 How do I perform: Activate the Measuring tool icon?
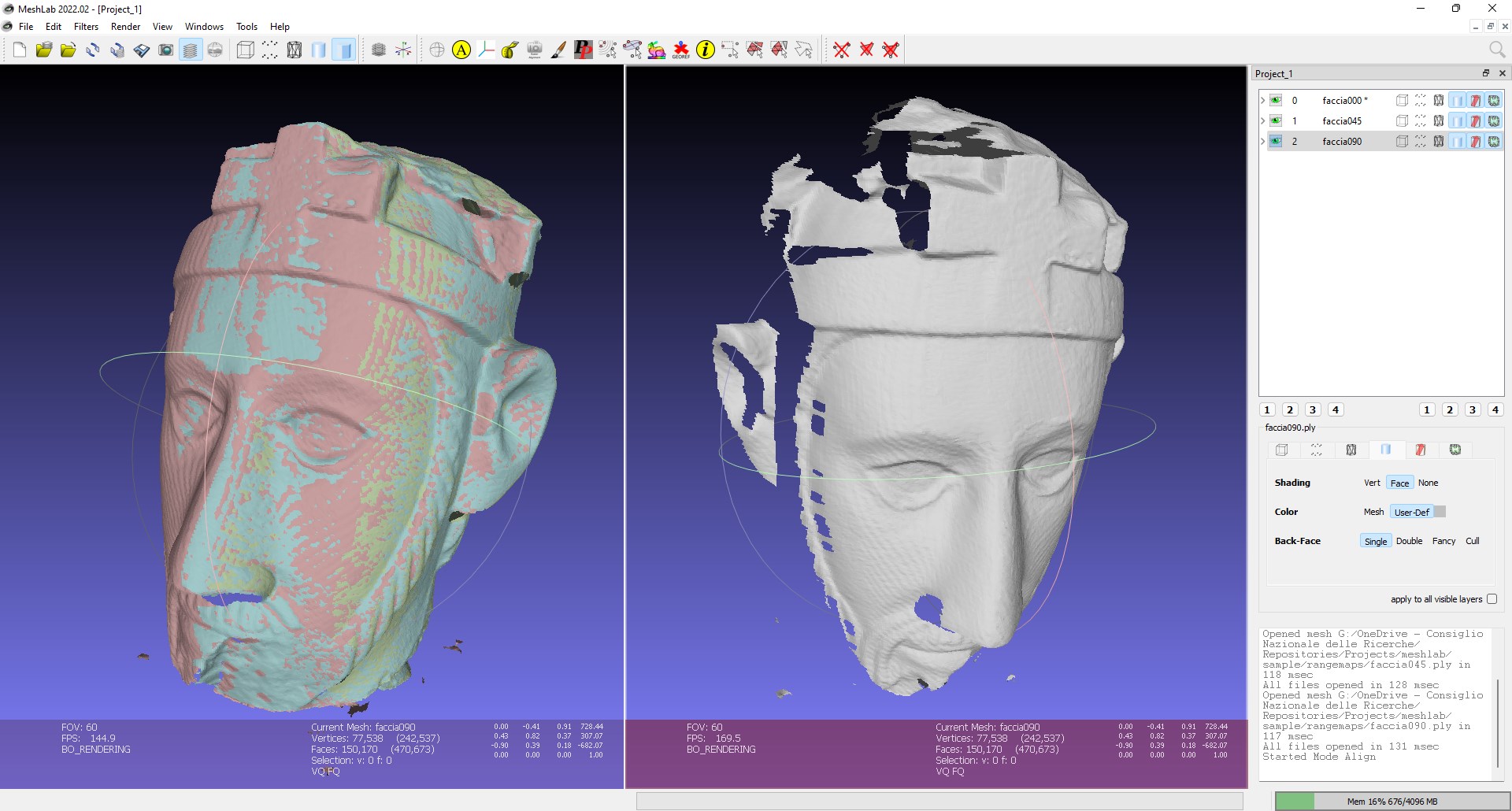509,50
